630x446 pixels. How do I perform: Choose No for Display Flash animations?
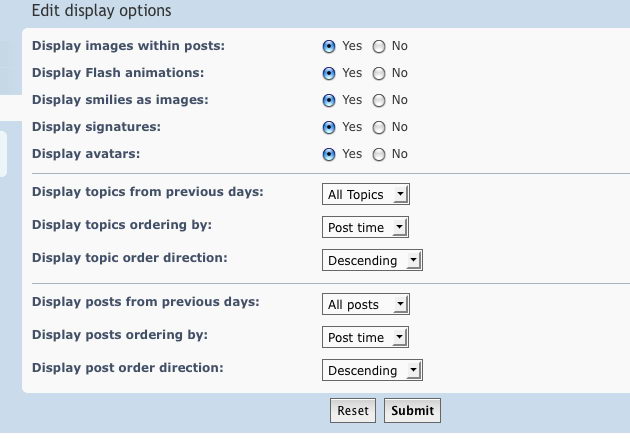[378, 74]
